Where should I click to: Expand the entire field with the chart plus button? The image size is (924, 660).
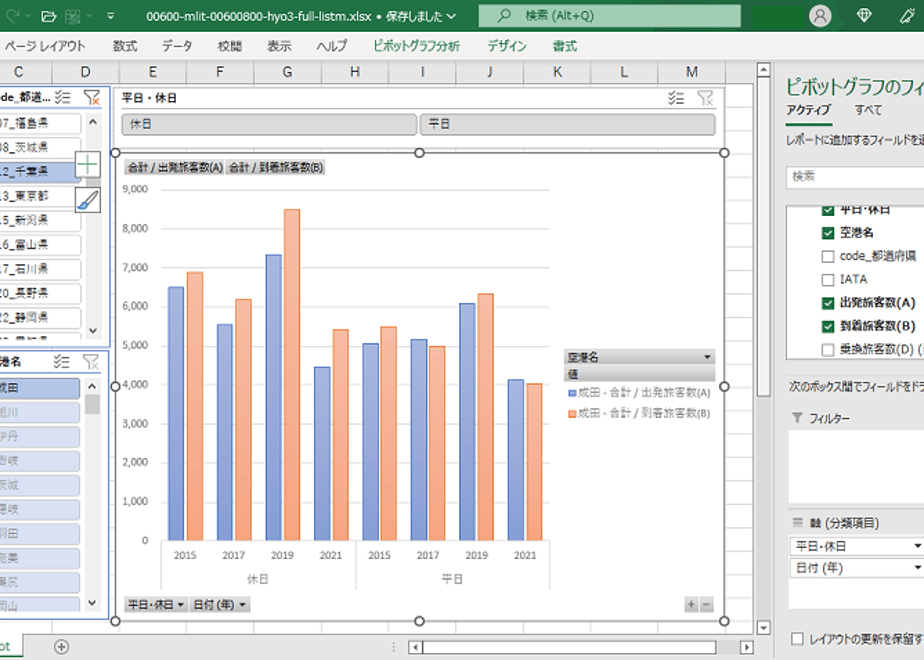[691, 605]
